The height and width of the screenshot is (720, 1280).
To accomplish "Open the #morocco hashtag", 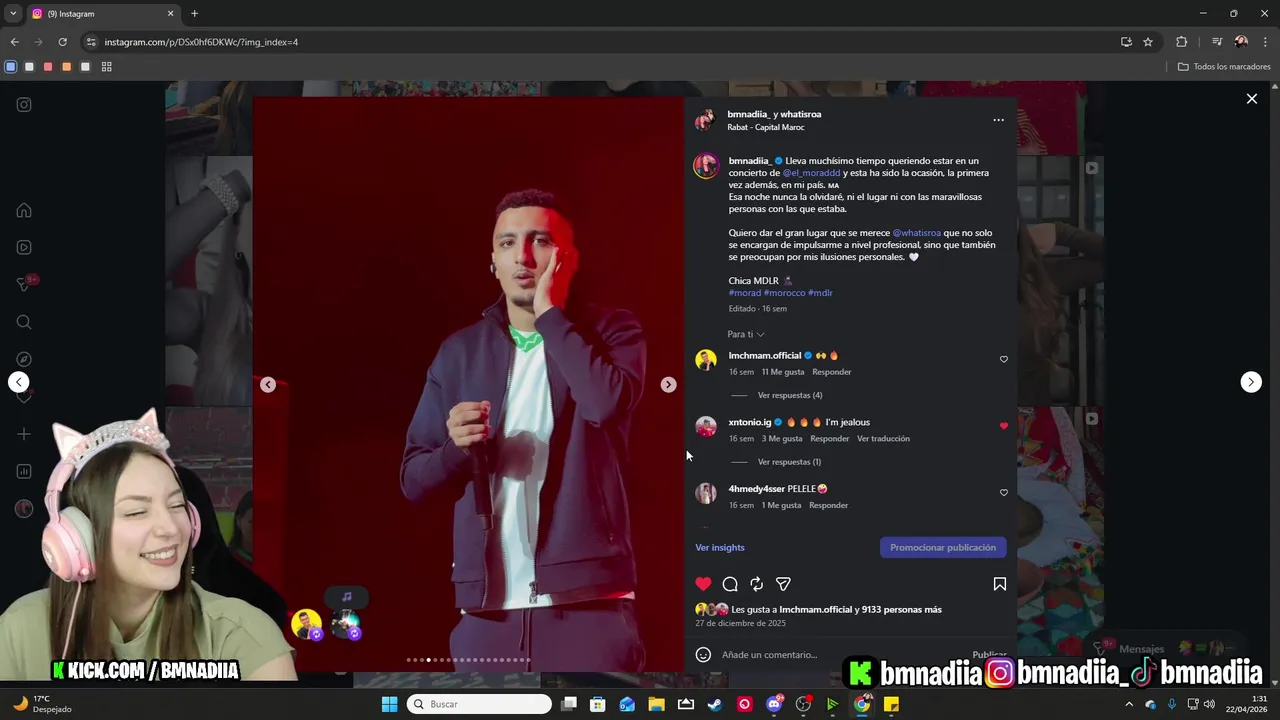I will click(x=784, y=293).
